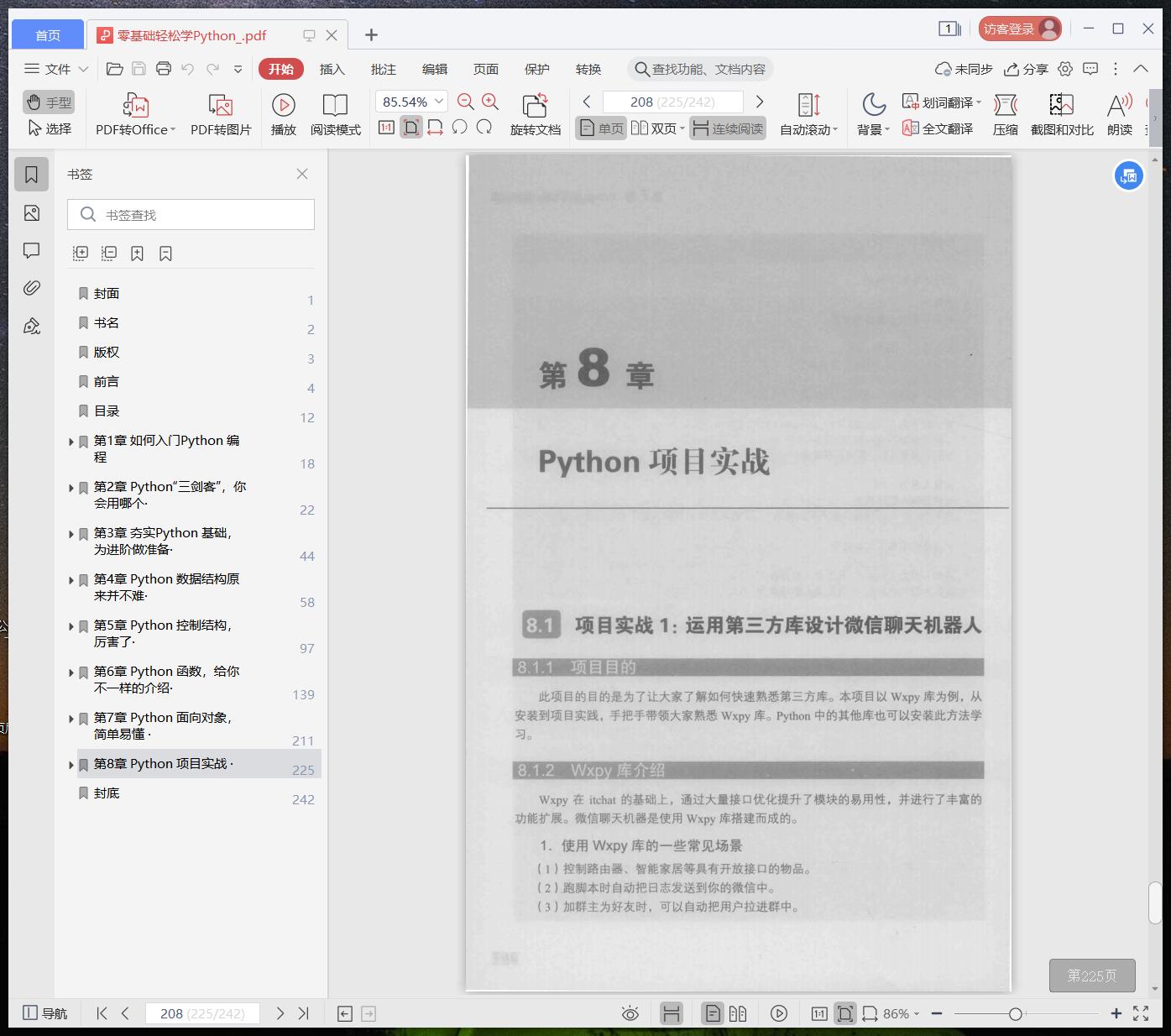Click fullscreen icon in status bar
The image size is (1171, 1036).
pyautogui.click(x=1141, y=1013)
